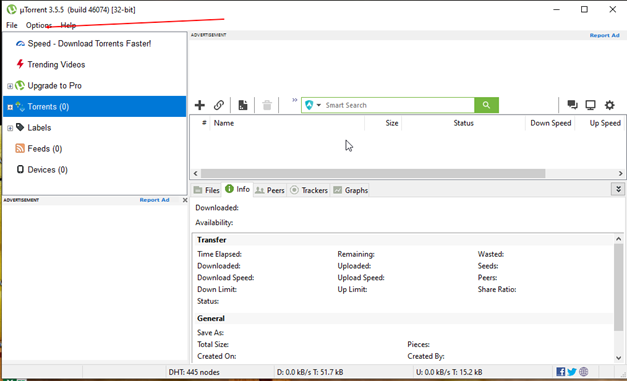Click the remote monitor icon in toolbar
The image size is (627, 381).
591,105
